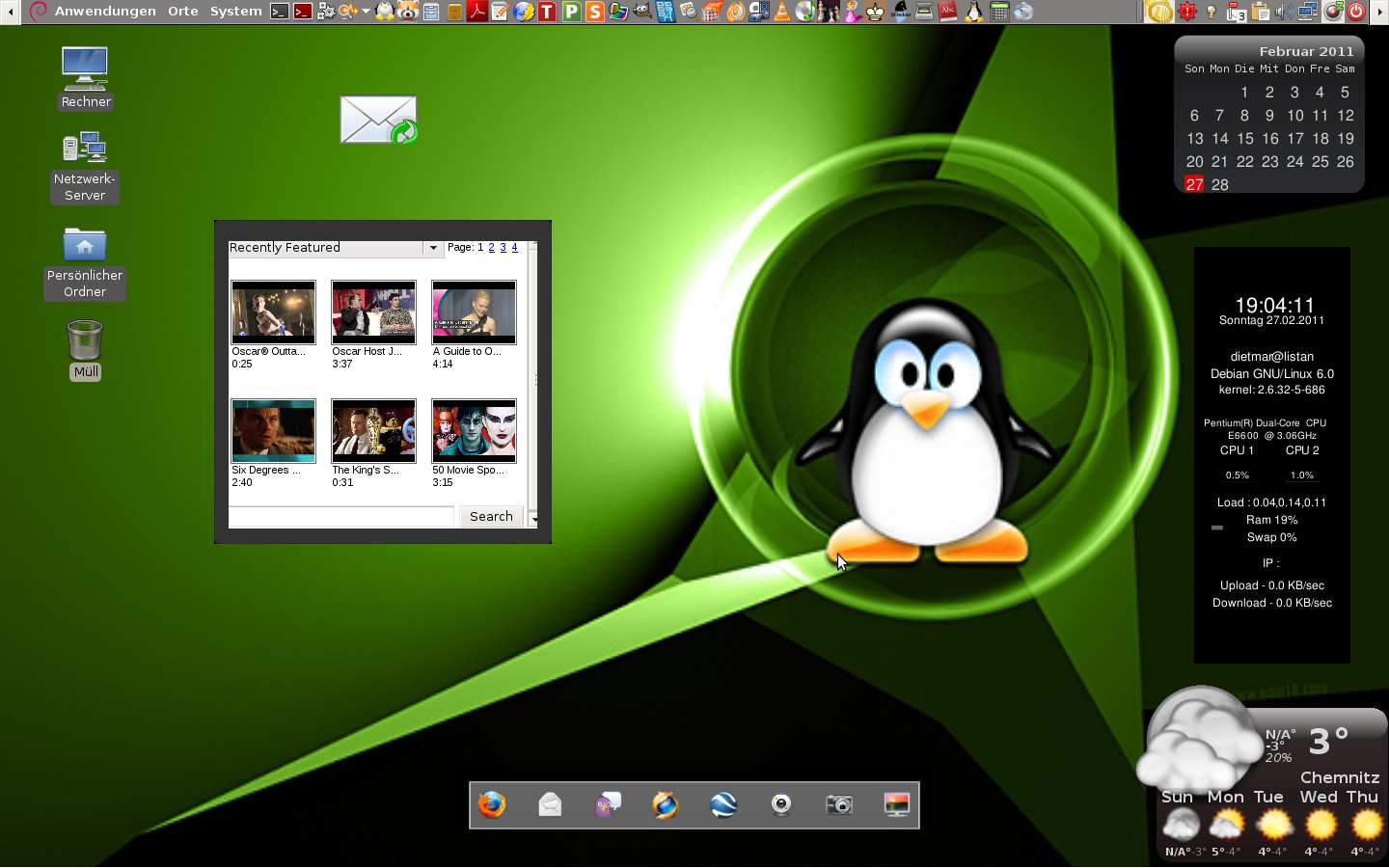Go to page 4 of videos
Image resolution: width=1389 pixels, height=868 pixels.
[x=514, y=247]
